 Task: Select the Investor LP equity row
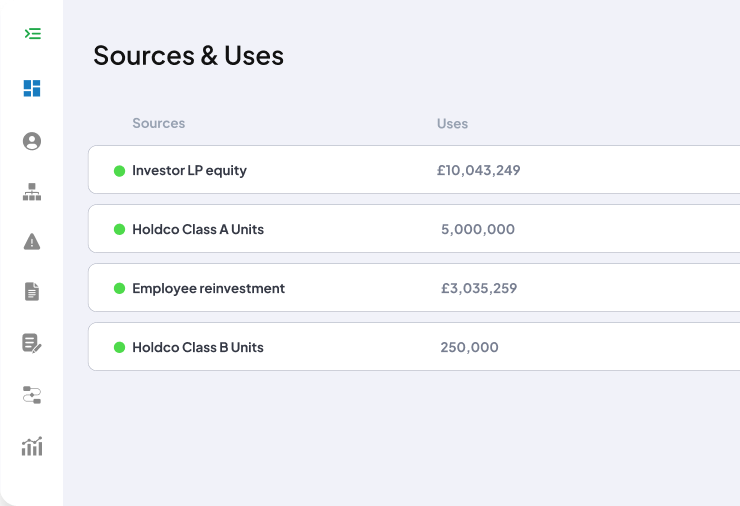(414, 169)
